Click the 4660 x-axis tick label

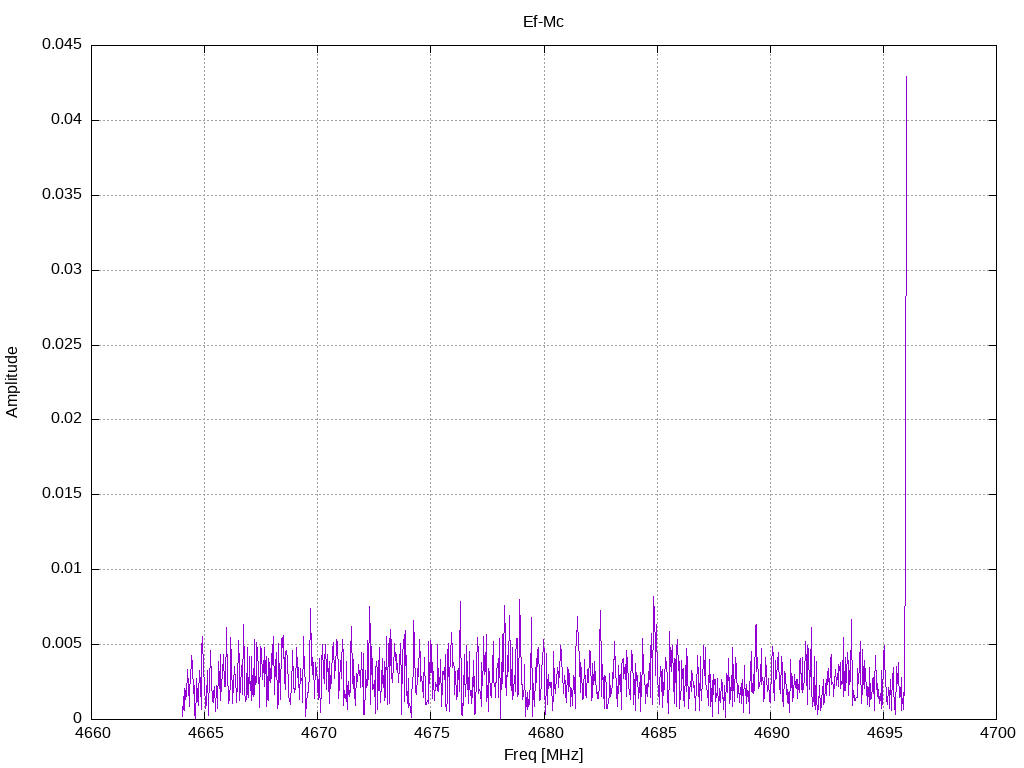(x=91, y=733)
